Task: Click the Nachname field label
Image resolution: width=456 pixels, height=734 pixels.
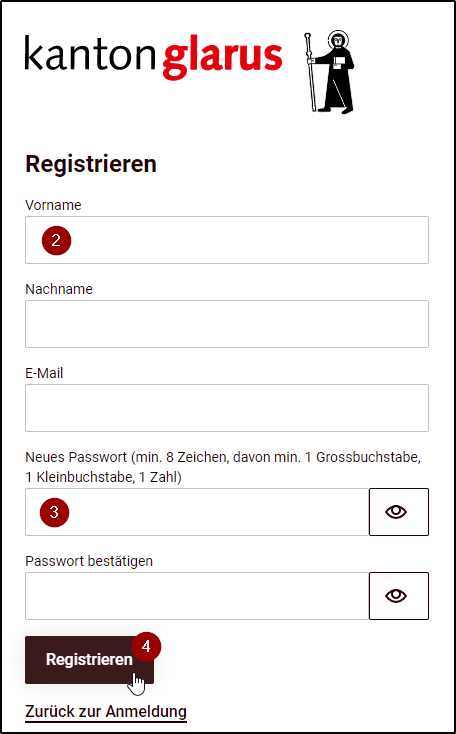Action: tap(59, 289)
